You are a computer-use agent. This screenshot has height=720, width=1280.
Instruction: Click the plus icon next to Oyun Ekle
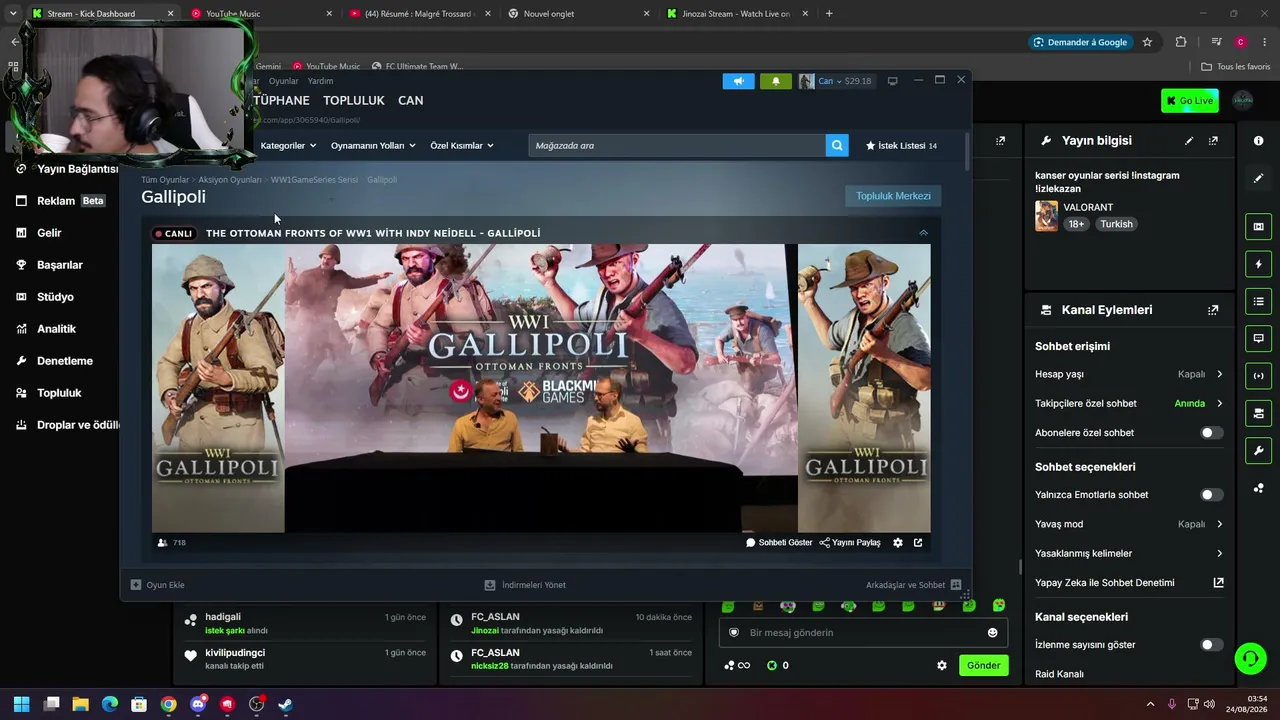click(x=136, y=585)
